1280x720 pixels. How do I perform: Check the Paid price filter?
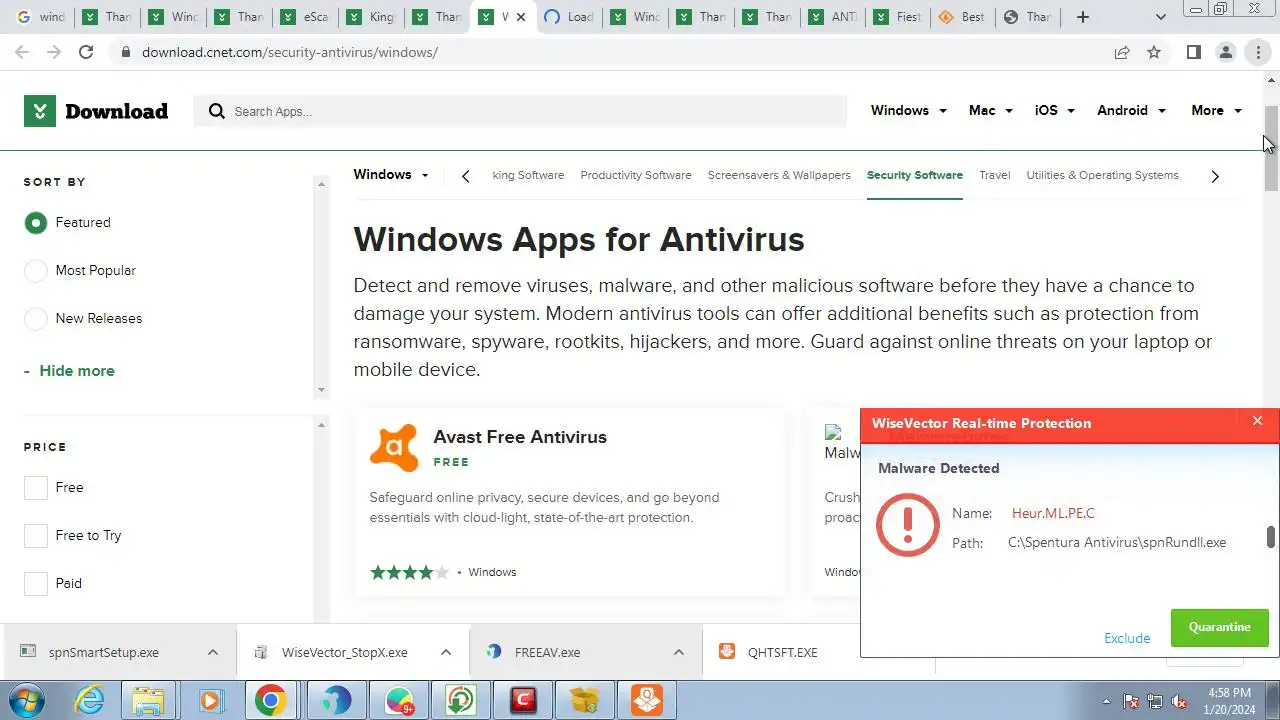click(36, 584)
